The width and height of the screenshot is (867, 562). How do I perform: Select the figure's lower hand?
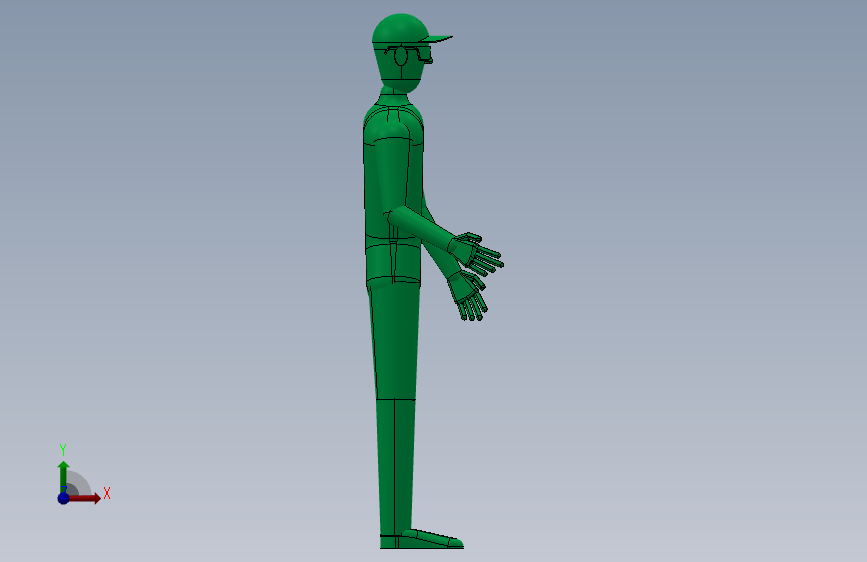468,296
